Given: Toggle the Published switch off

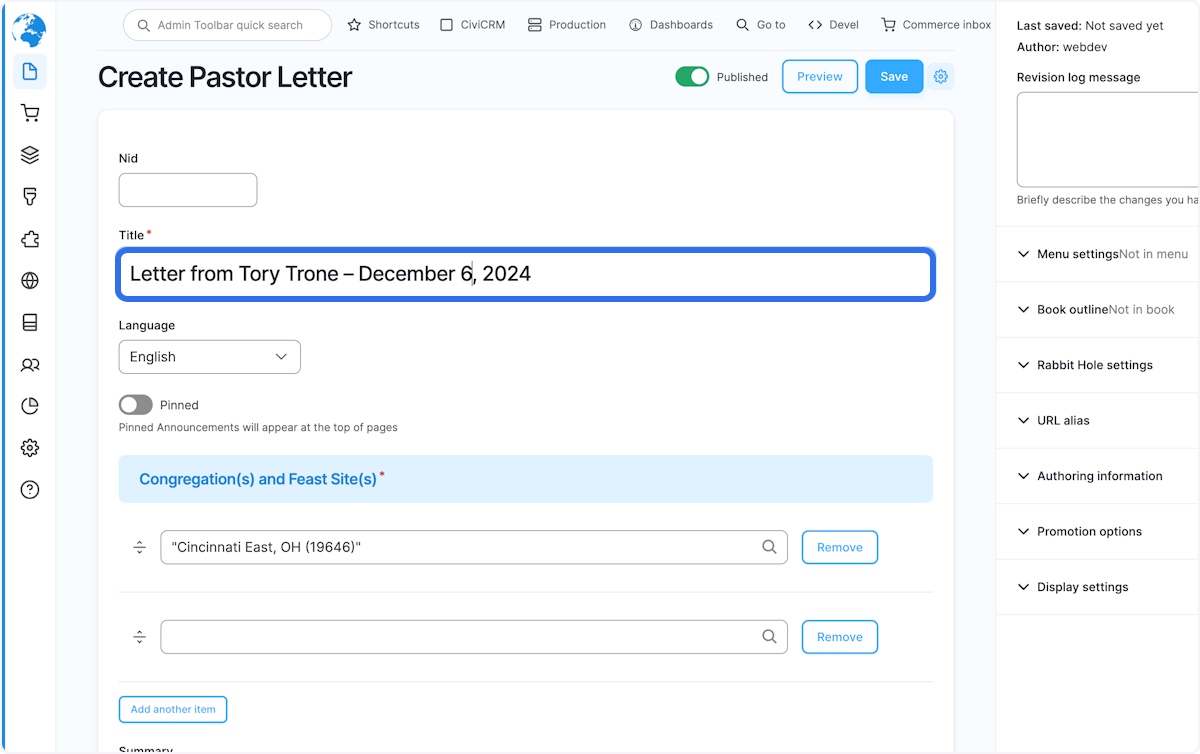Looking at the screenshot, I should point(692,76).
